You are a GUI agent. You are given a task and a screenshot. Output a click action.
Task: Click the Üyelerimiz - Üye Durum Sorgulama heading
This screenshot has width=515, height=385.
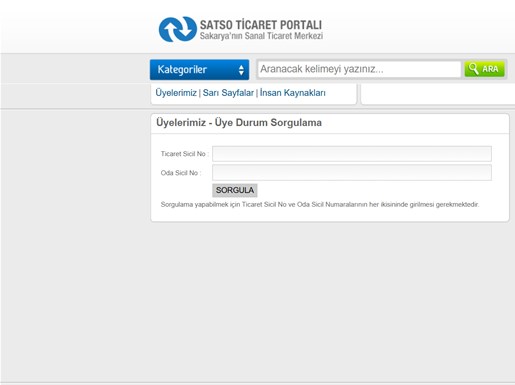point(239,122)
